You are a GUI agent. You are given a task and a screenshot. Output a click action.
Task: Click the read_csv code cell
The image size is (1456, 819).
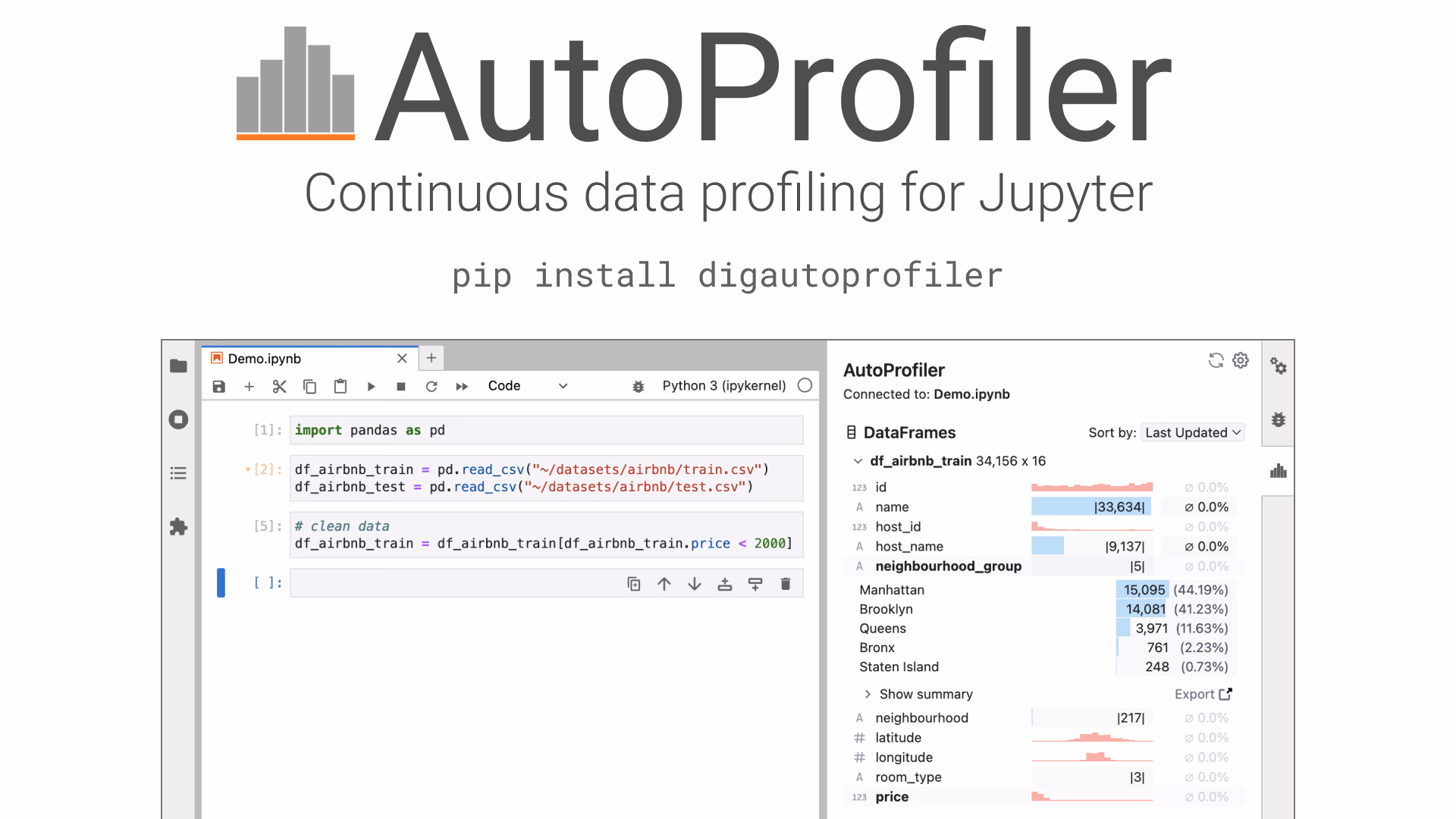[547, 478]
